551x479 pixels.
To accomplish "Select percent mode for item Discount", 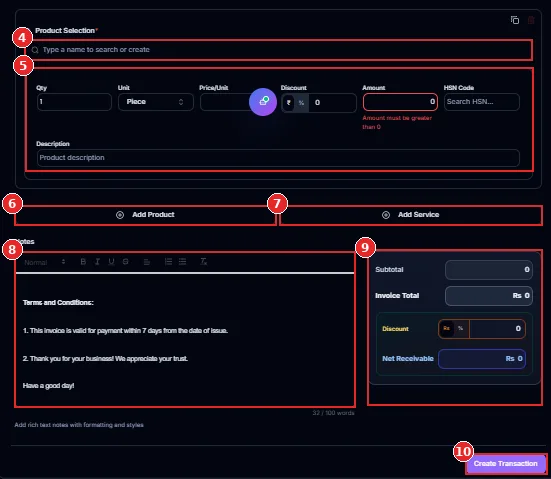I will pos(301,103).
